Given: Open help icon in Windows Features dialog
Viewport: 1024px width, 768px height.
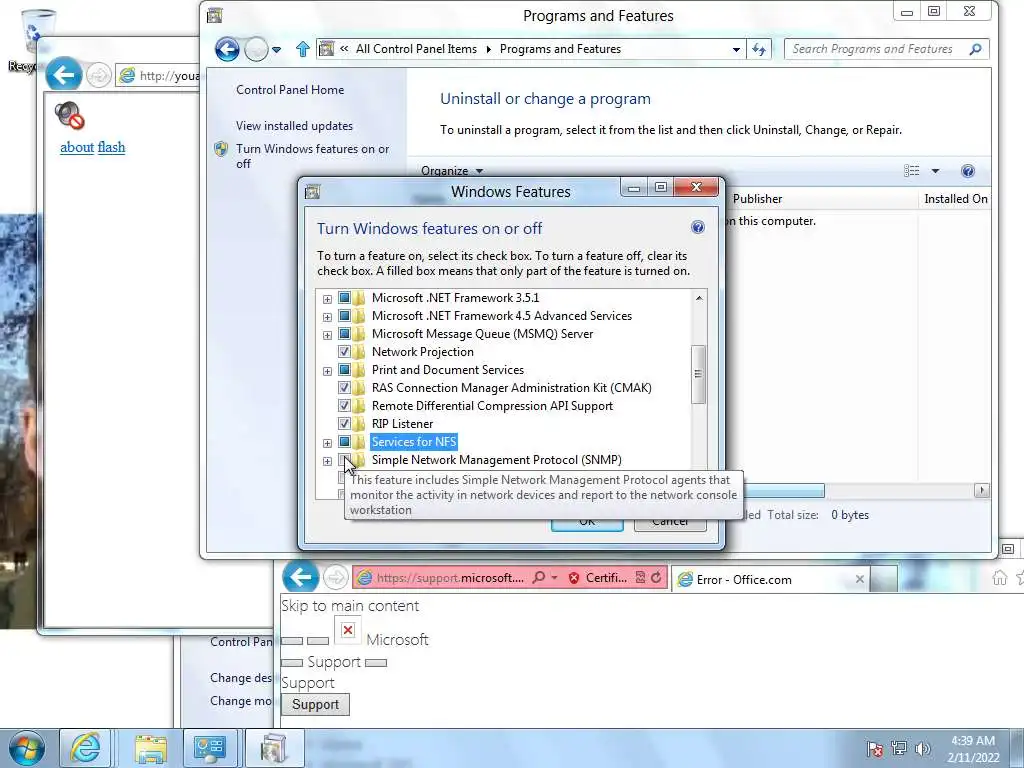Looking at the screenshot, I should click(697, 227).
